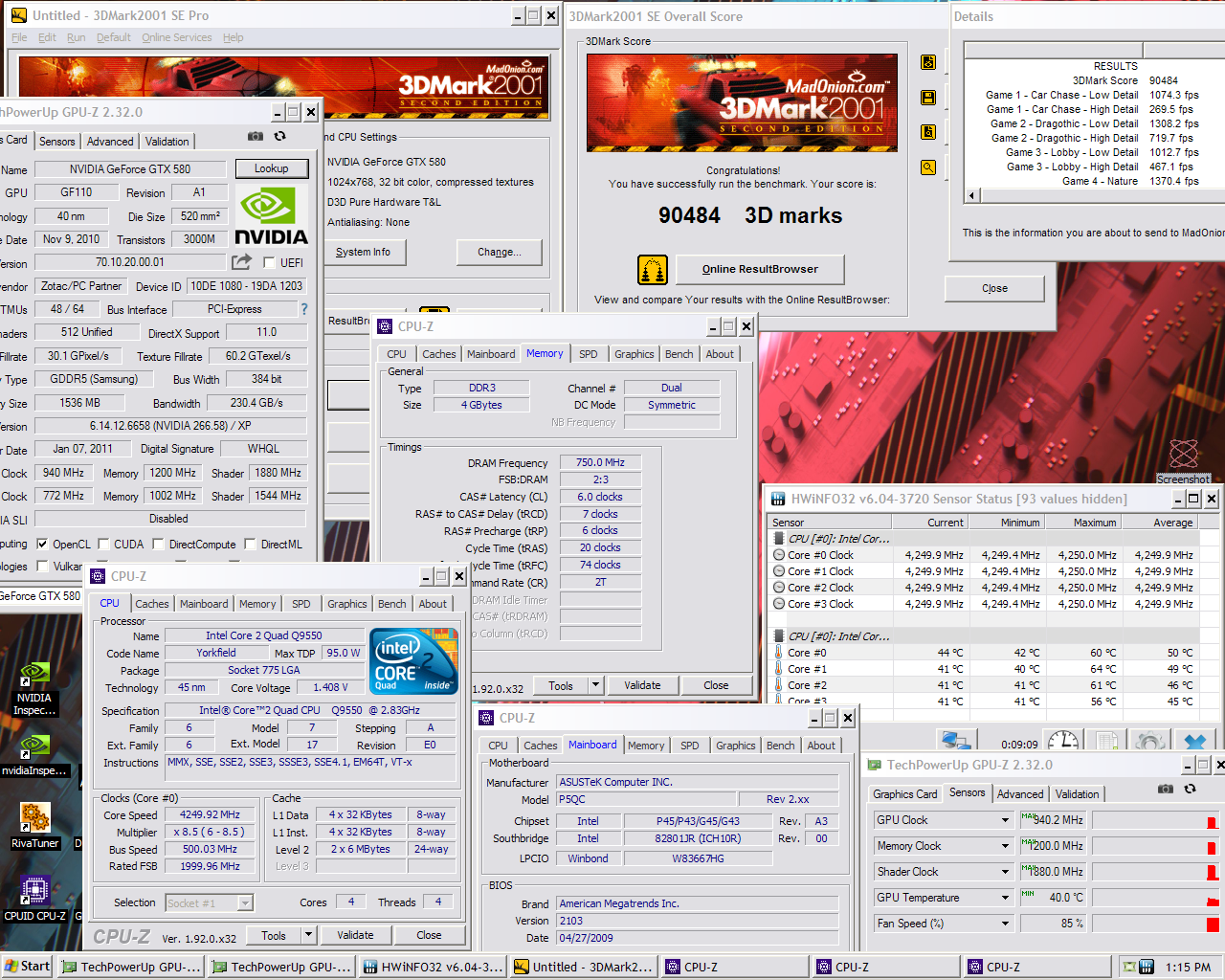Select the Bench tab in the CPU-Z Mainboard window
The height and width of the screenshot is (980, 1225).
pyautogui.click(x=781, y=746)
